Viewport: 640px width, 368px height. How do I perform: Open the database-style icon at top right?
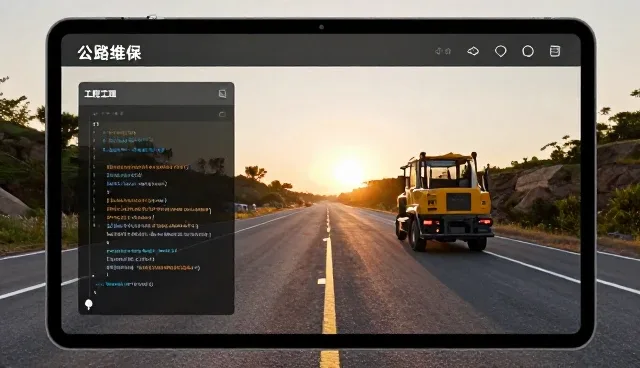click(x=555, y=51)
